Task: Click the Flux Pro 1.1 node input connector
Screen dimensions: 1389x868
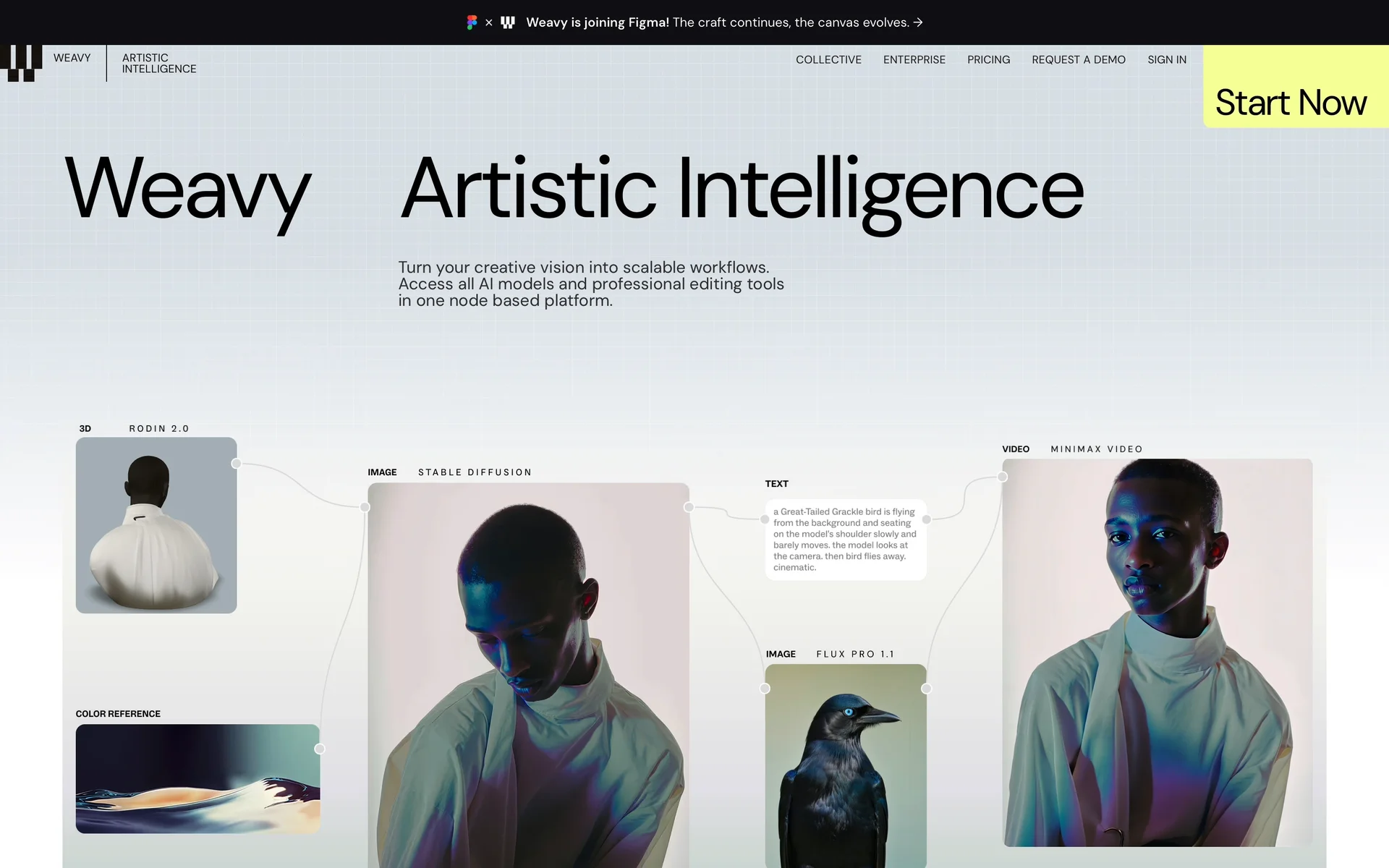Action: click(x=765, y=689)
